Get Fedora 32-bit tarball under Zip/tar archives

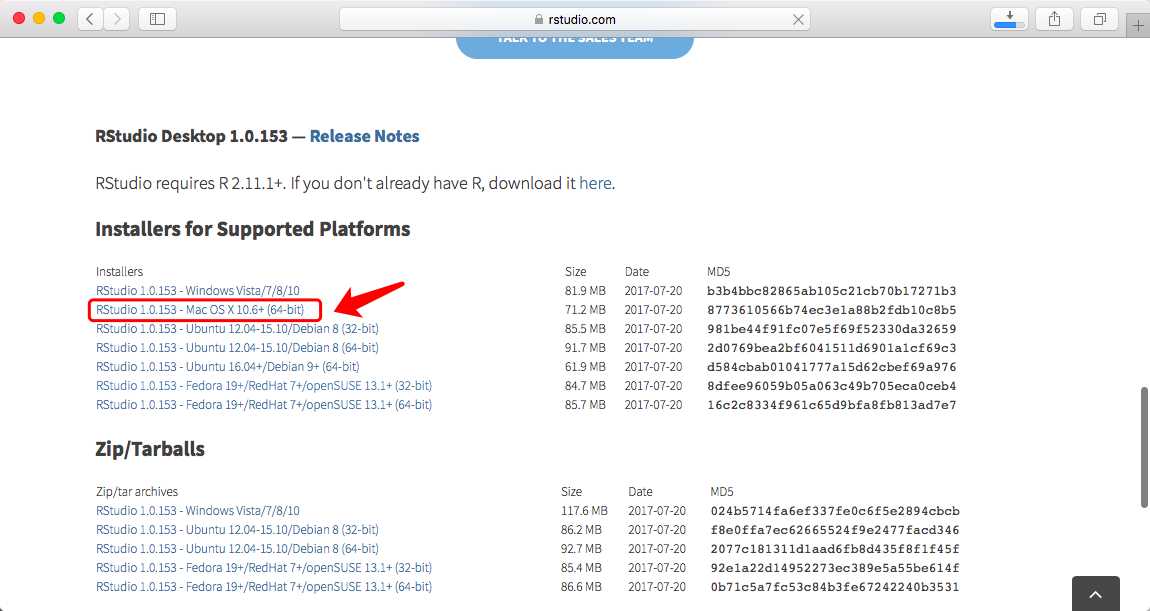click(264, 568)
